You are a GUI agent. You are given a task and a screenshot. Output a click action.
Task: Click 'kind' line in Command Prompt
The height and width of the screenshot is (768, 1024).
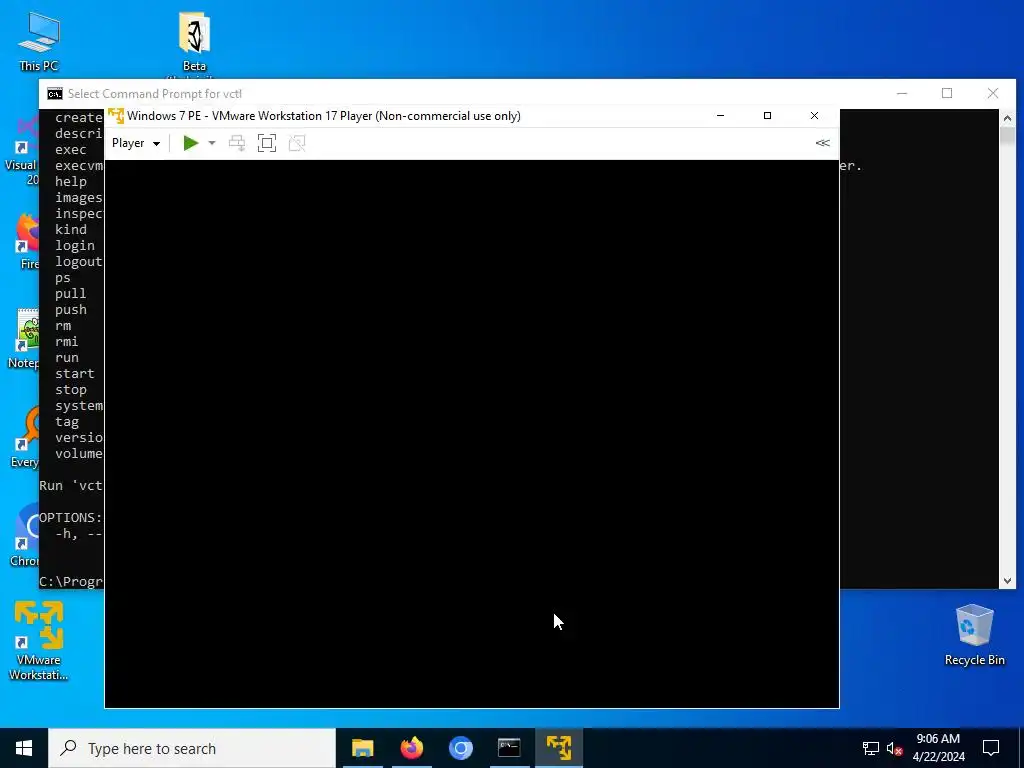[71, 230]
